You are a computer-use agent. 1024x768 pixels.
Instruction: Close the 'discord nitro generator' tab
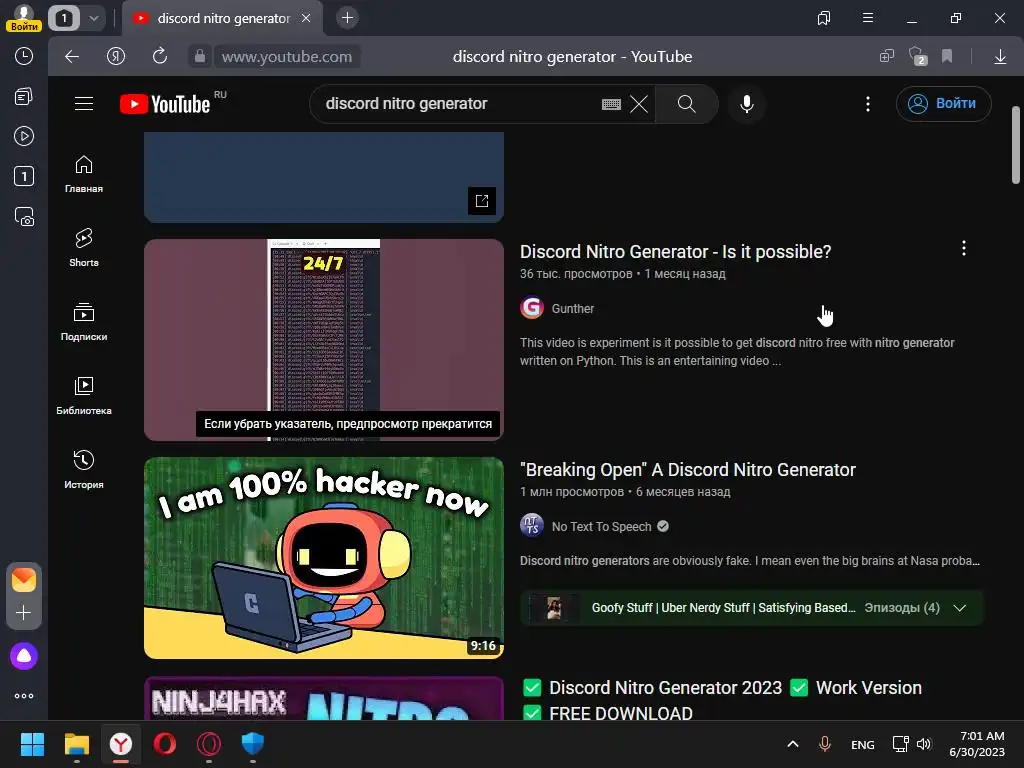tap(306, 18)
